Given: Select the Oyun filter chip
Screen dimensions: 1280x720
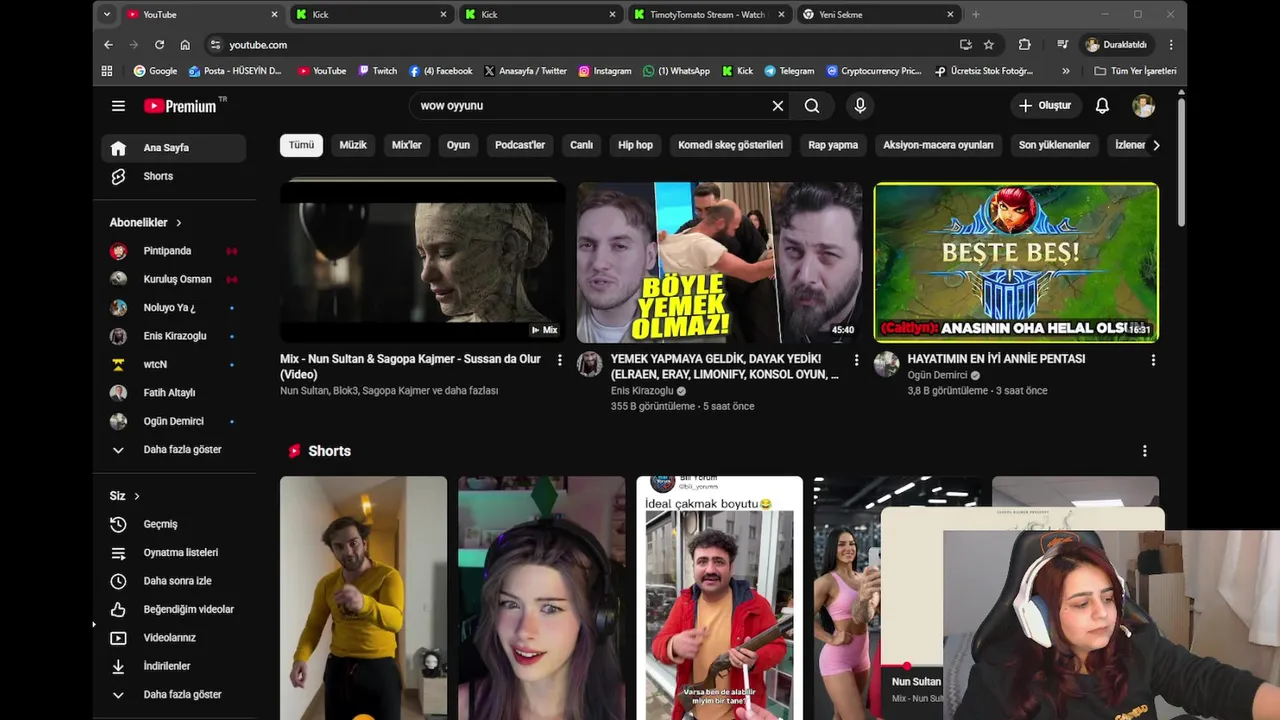Looking at the screenshot, I should 458,145.
